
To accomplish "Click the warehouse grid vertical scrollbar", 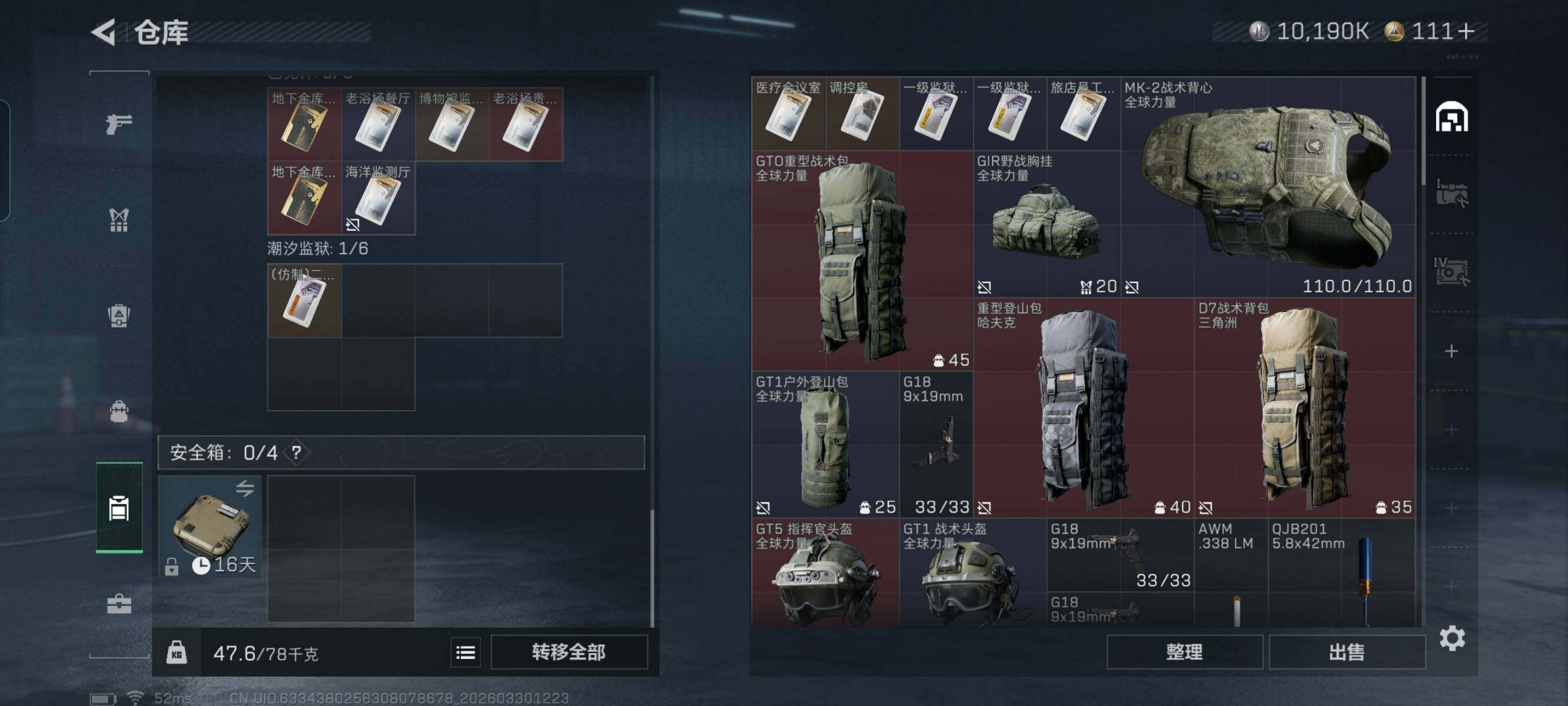I will pyautogui.click(x=1423, y=131).
